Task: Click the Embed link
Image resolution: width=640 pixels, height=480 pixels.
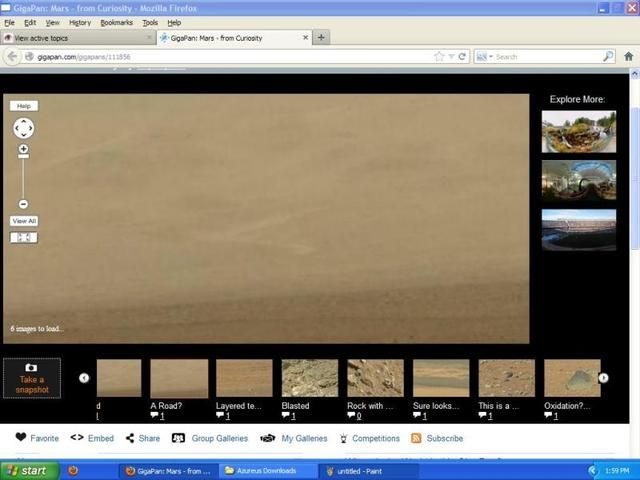Action: [101, 438]
